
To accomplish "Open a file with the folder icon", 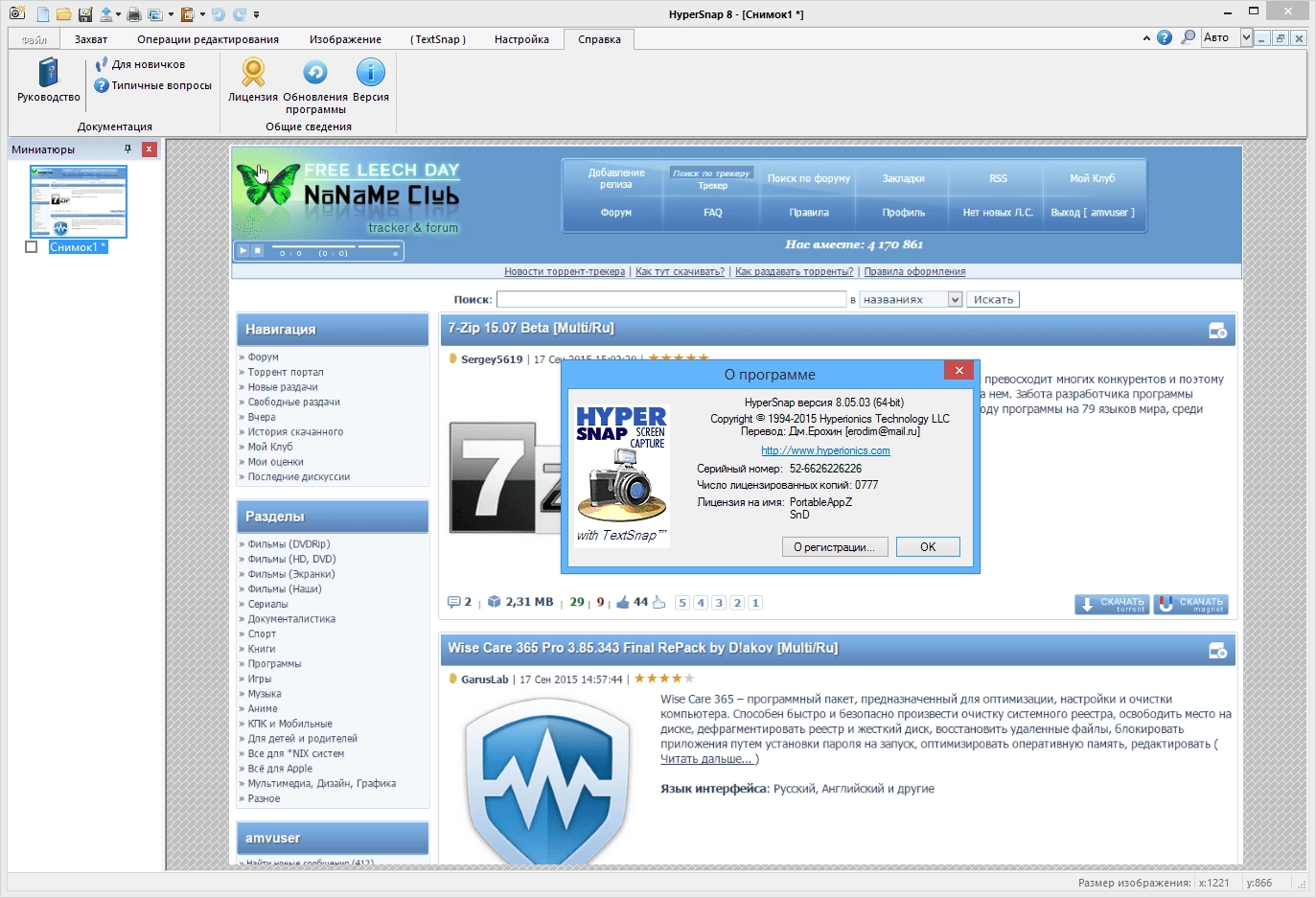I will [63, 14].
